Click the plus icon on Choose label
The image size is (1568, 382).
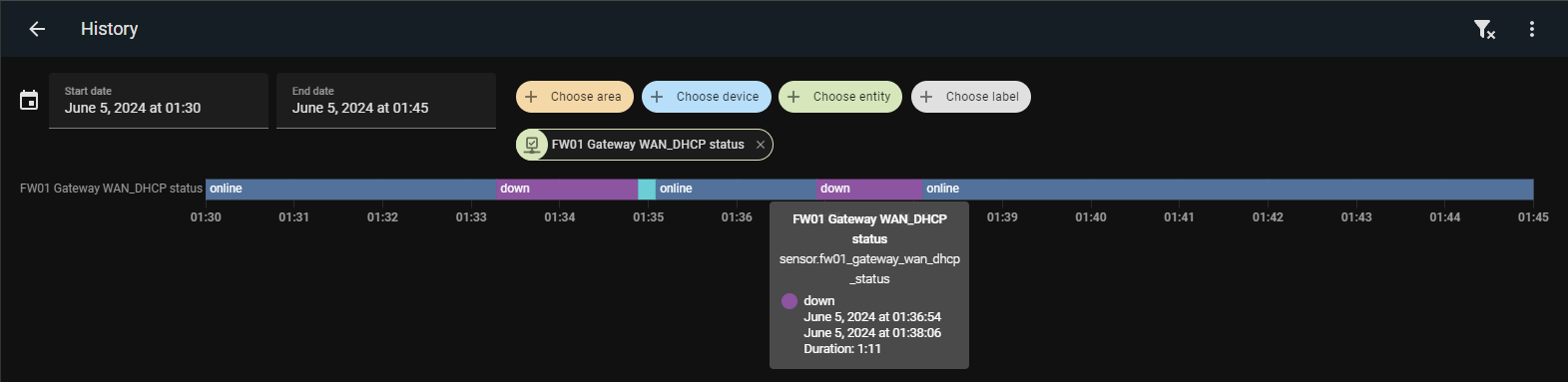pos(926,97)
